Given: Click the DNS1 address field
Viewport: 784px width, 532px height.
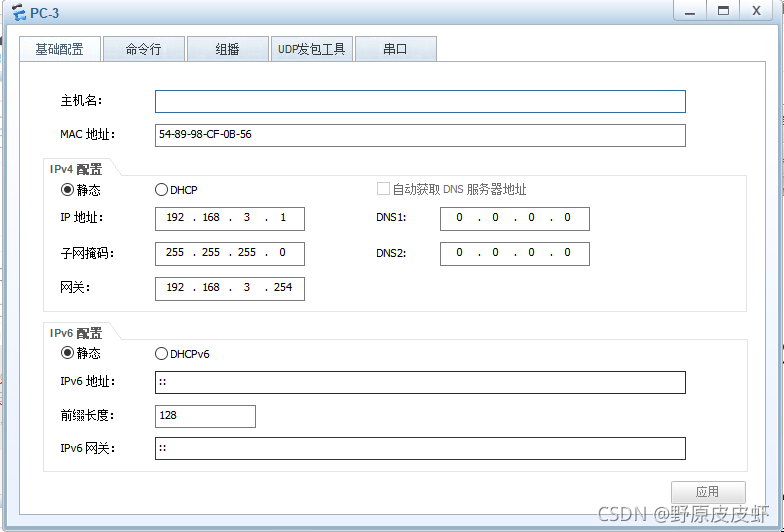Looking at the screenshot, I should [x=514, y=218].
